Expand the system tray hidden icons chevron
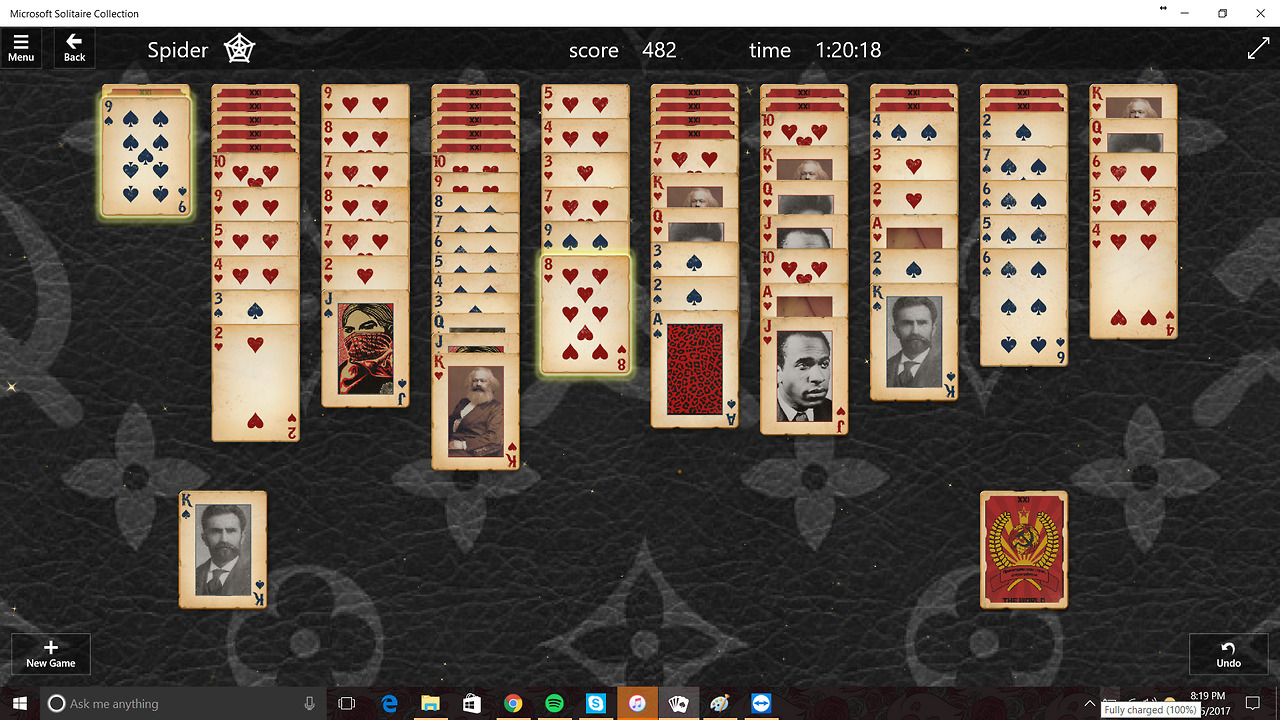 (x=1089, y=704)
